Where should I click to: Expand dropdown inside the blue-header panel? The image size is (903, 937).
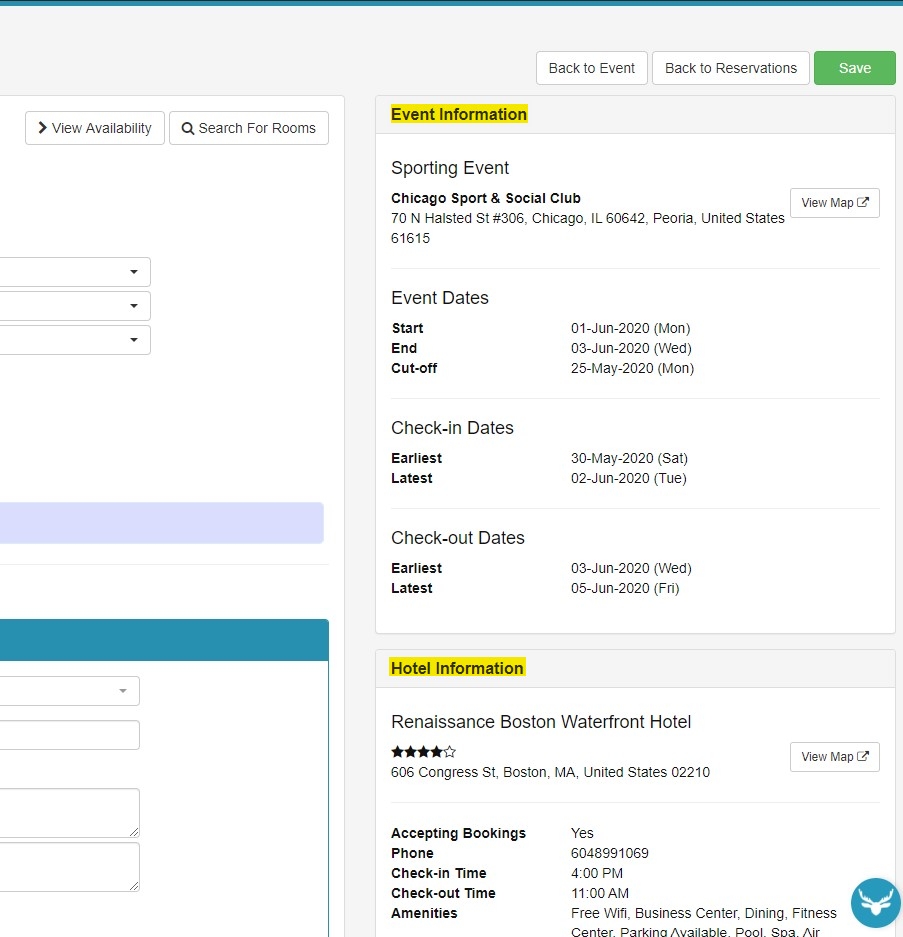click(69, 691)
